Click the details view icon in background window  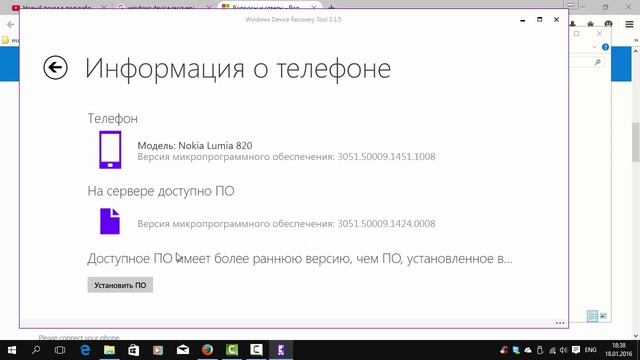[x=592, y=316]
